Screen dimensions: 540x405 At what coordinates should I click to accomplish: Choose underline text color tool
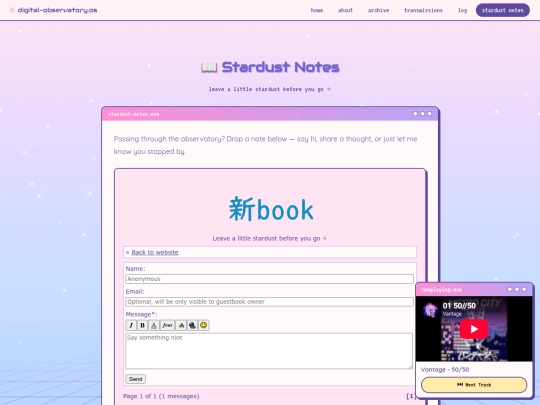(154, 325)
